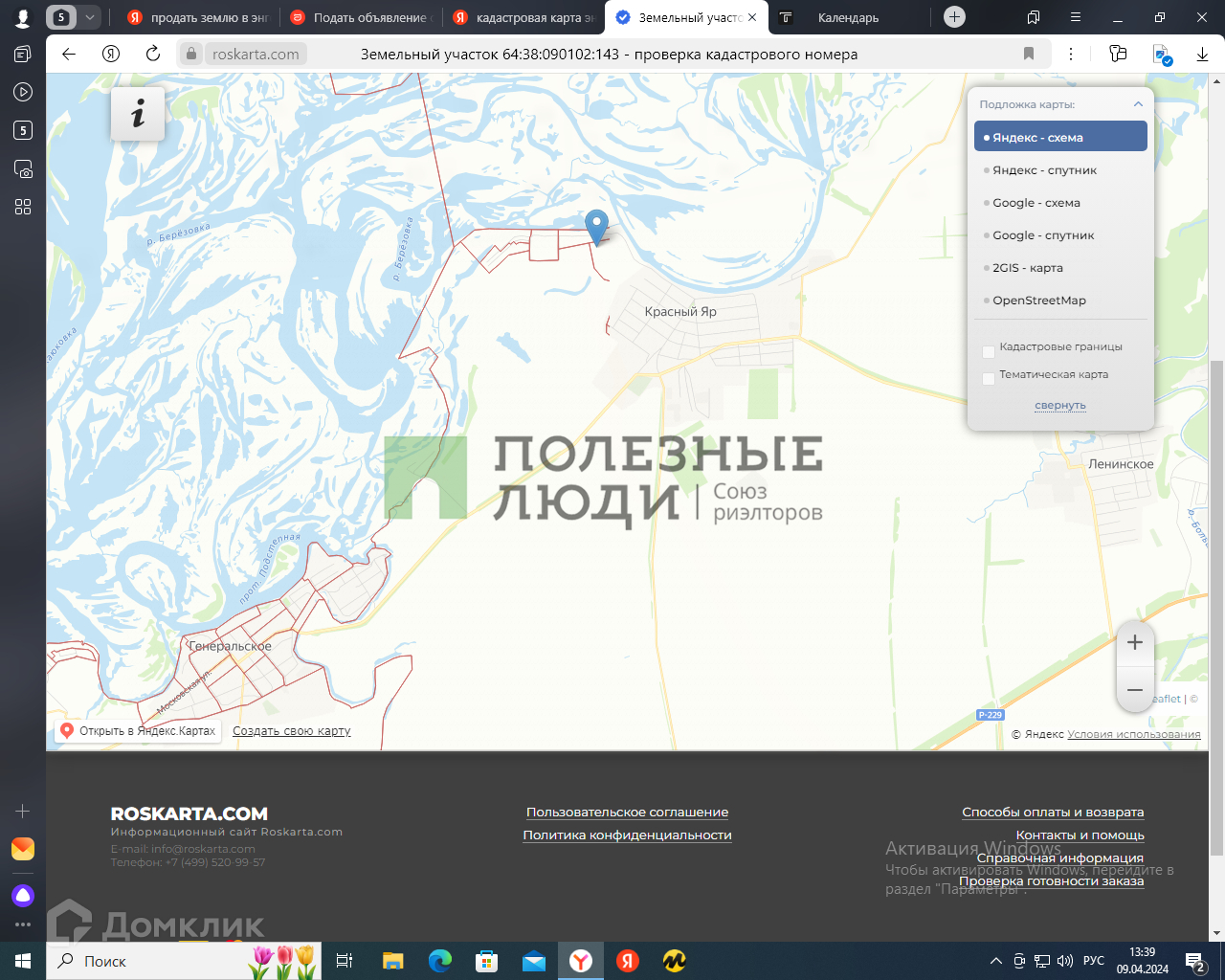1225x980 pixels.
Task: Reload the current page
Action: tap(153, 54)
